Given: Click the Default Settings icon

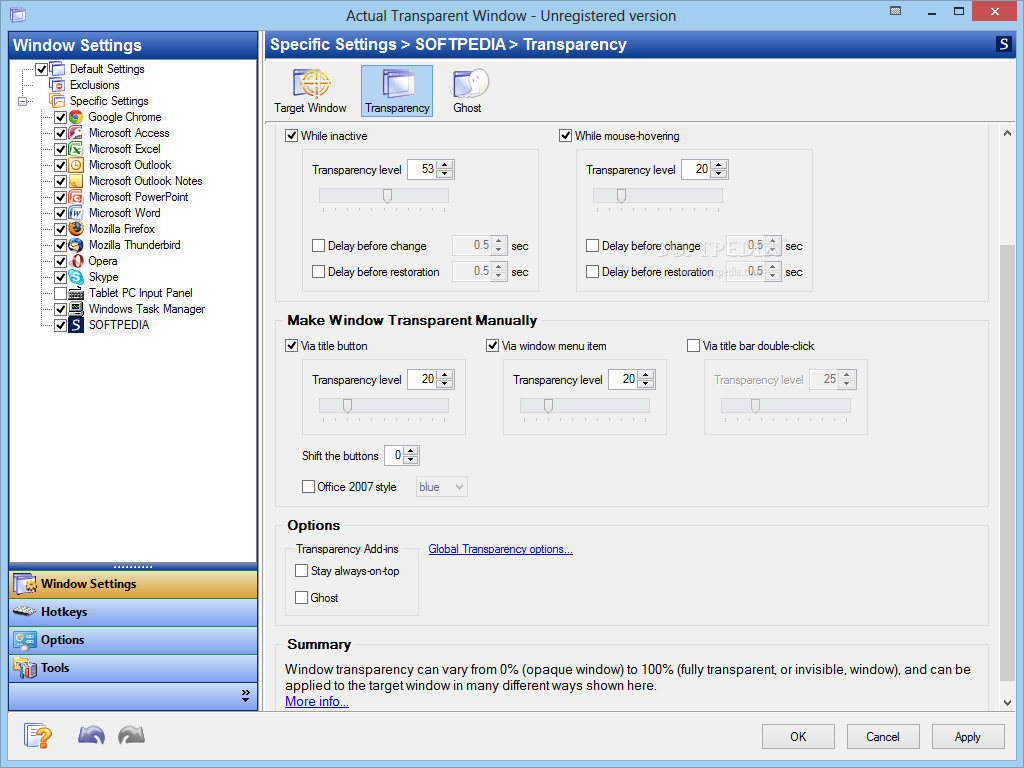Looking at the screenshot, I should pyautogui.click(x=57, y=69).
